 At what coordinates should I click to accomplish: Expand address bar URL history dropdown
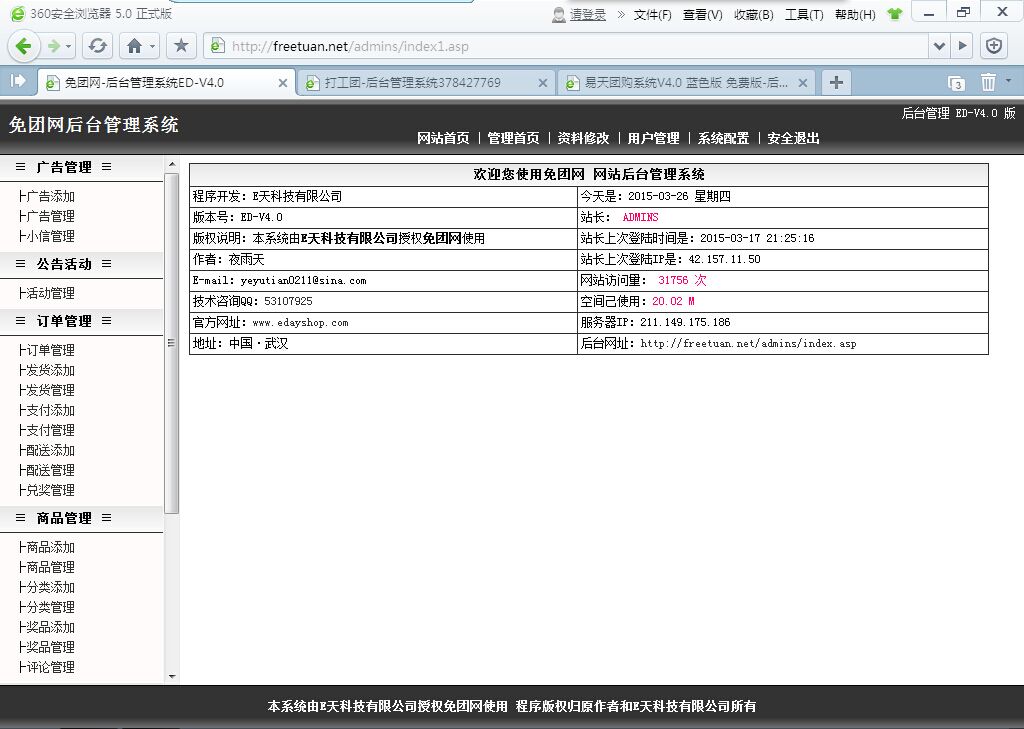pyautogui.click(x=939, y=46)
